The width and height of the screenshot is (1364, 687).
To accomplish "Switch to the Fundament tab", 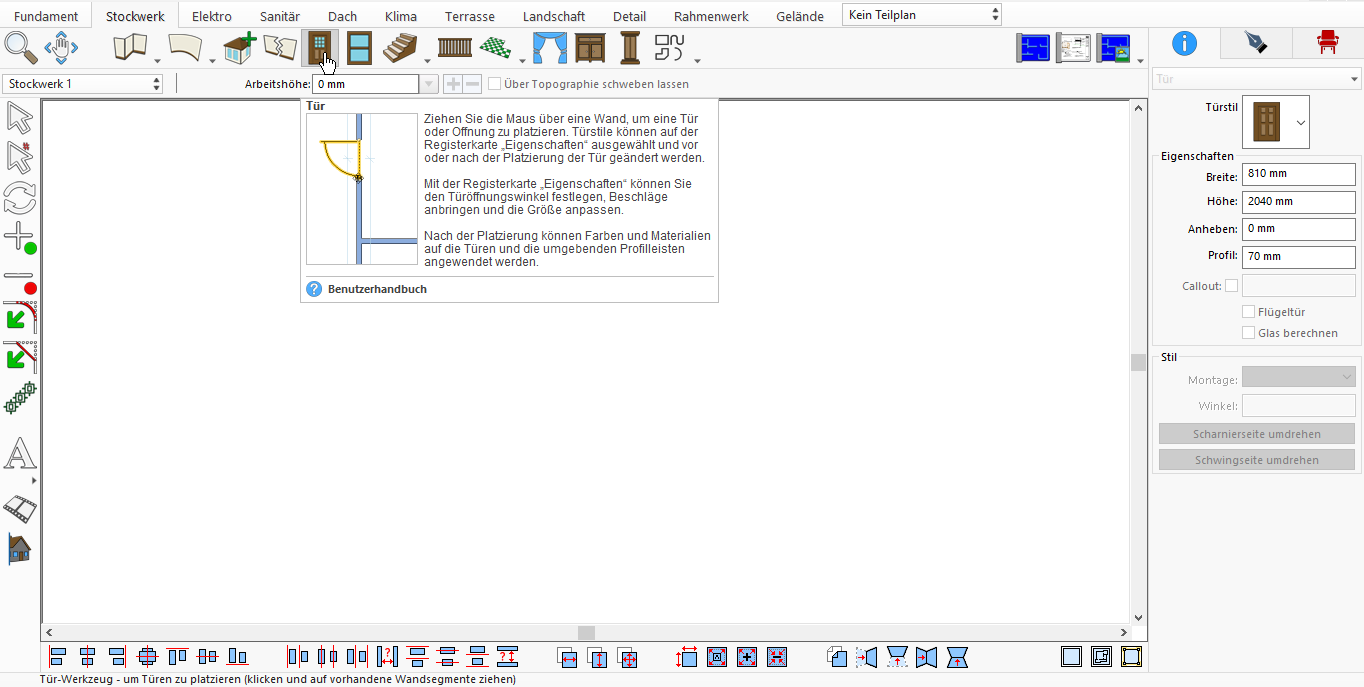I will pyautogui.click(x=46, y=16).
